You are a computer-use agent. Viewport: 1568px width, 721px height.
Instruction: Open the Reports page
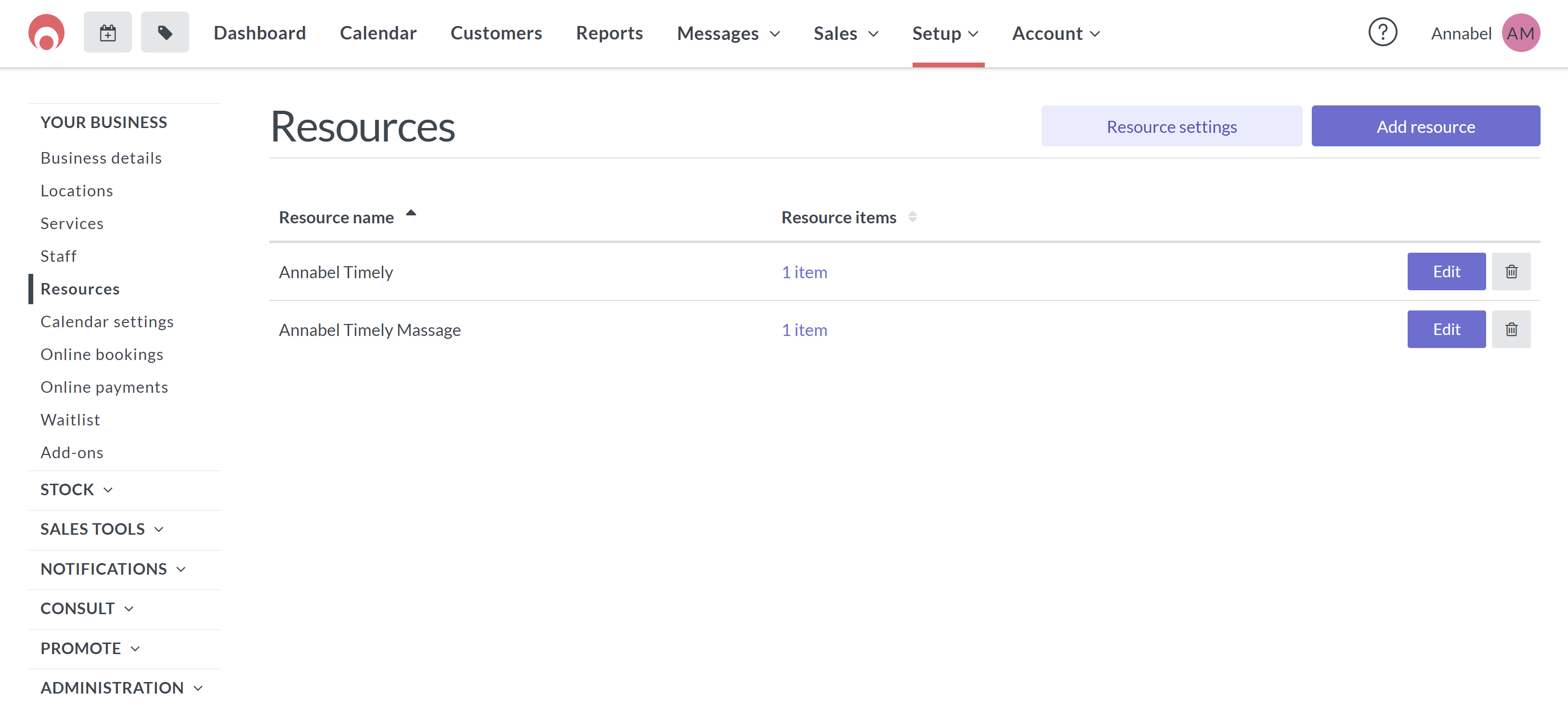(x=609, y=33)
